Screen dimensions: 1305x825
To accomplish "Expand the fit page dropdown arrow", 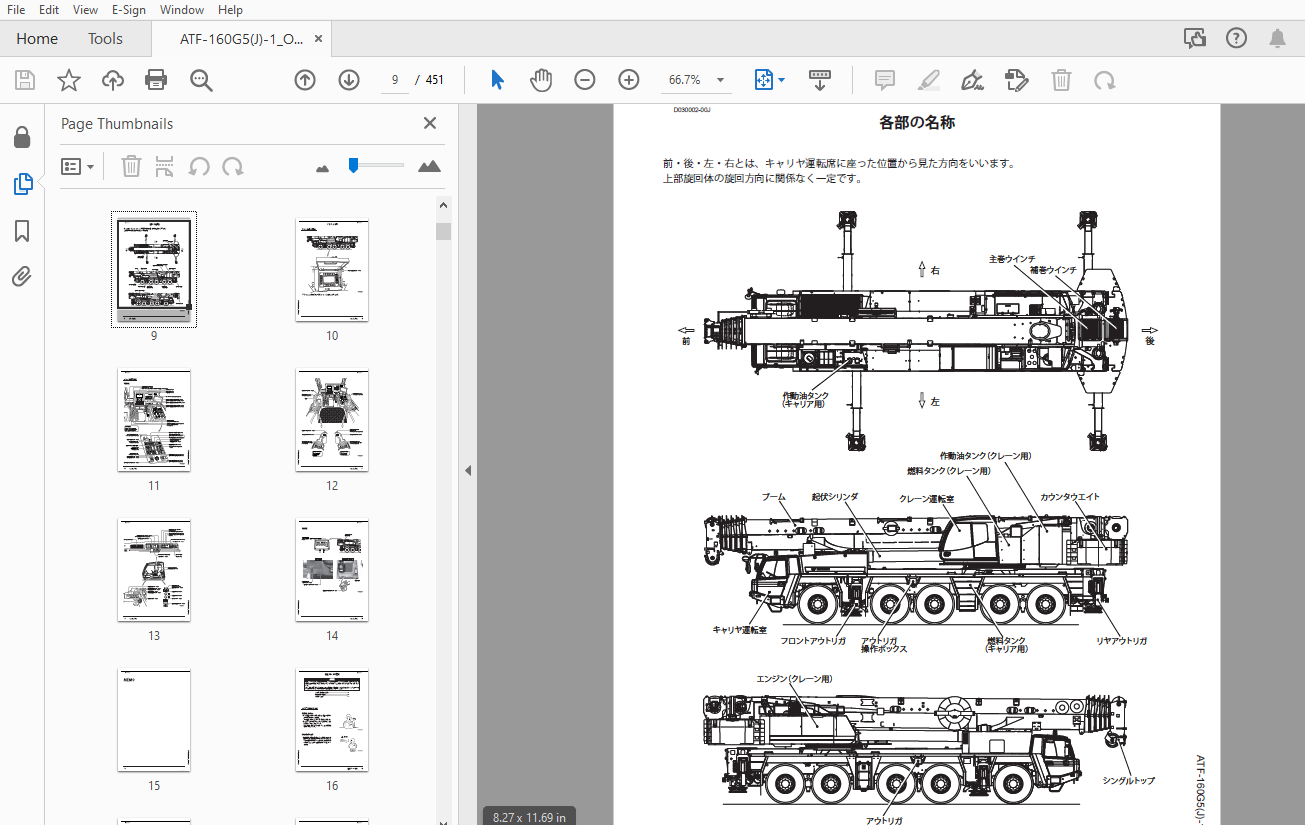I will click(x=782, y=80).
